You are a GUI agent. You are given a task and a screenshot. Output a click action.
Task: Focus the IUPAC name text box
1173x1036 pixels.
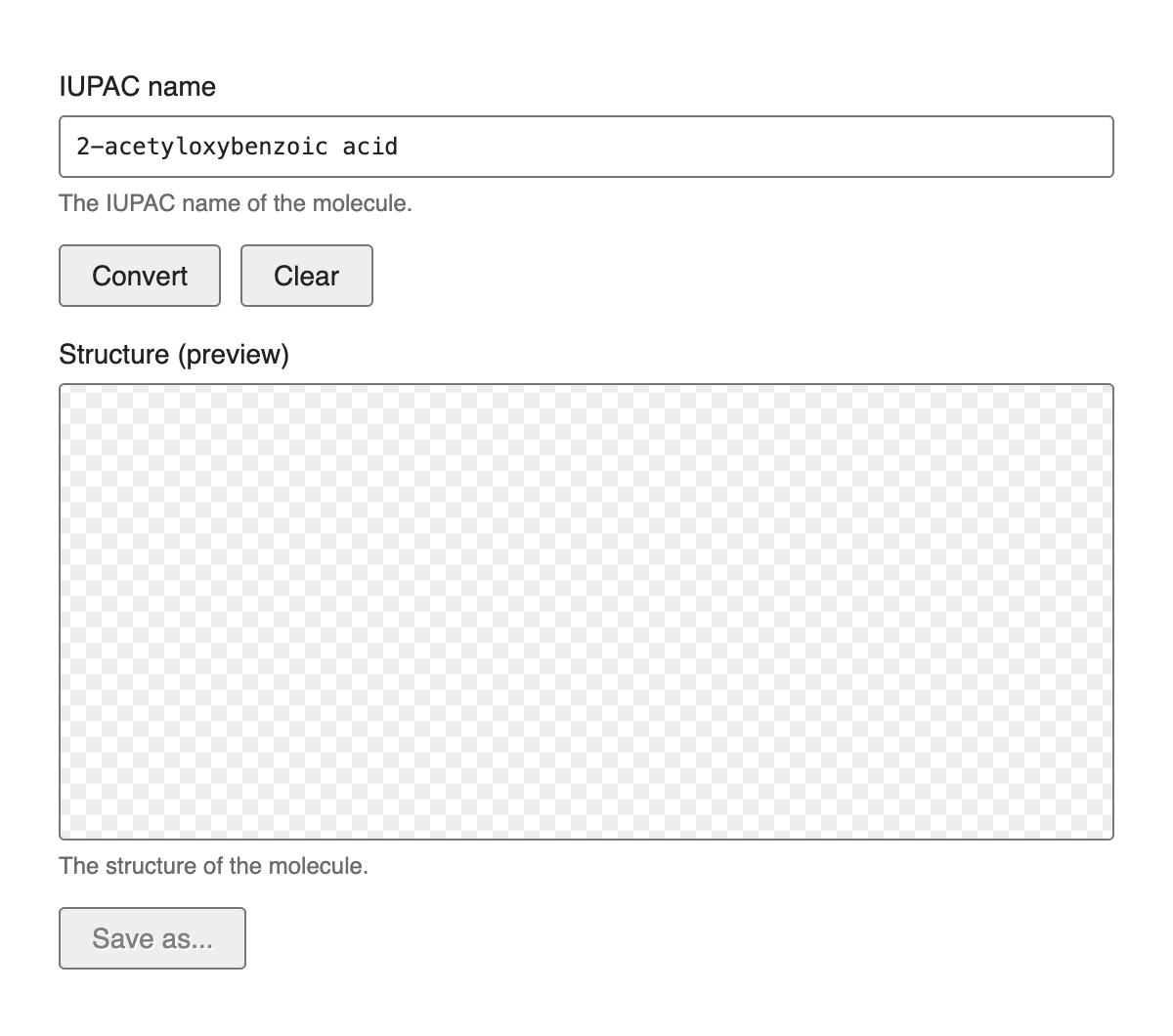tap(586, 147)
